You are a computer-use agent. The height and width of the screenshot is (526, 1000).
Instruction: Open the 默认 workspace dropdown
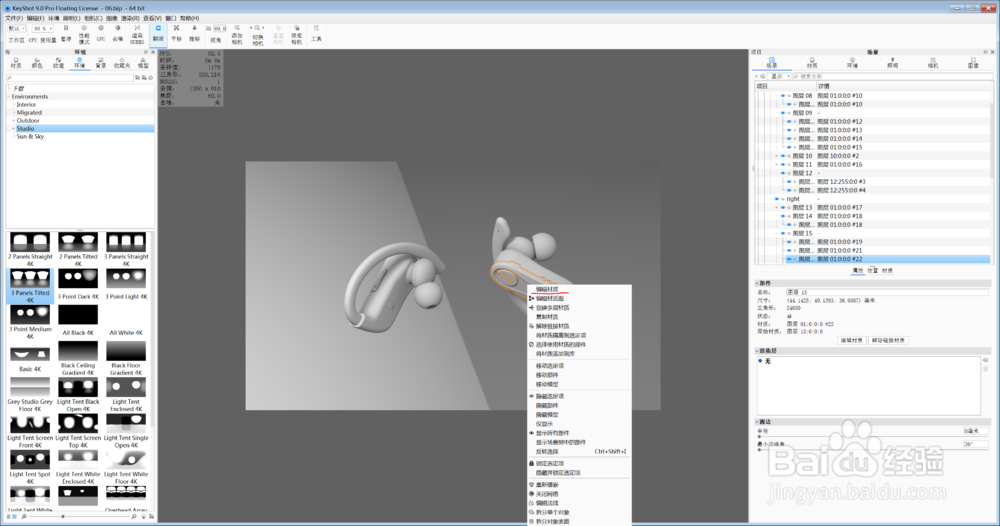click(17, 29)
